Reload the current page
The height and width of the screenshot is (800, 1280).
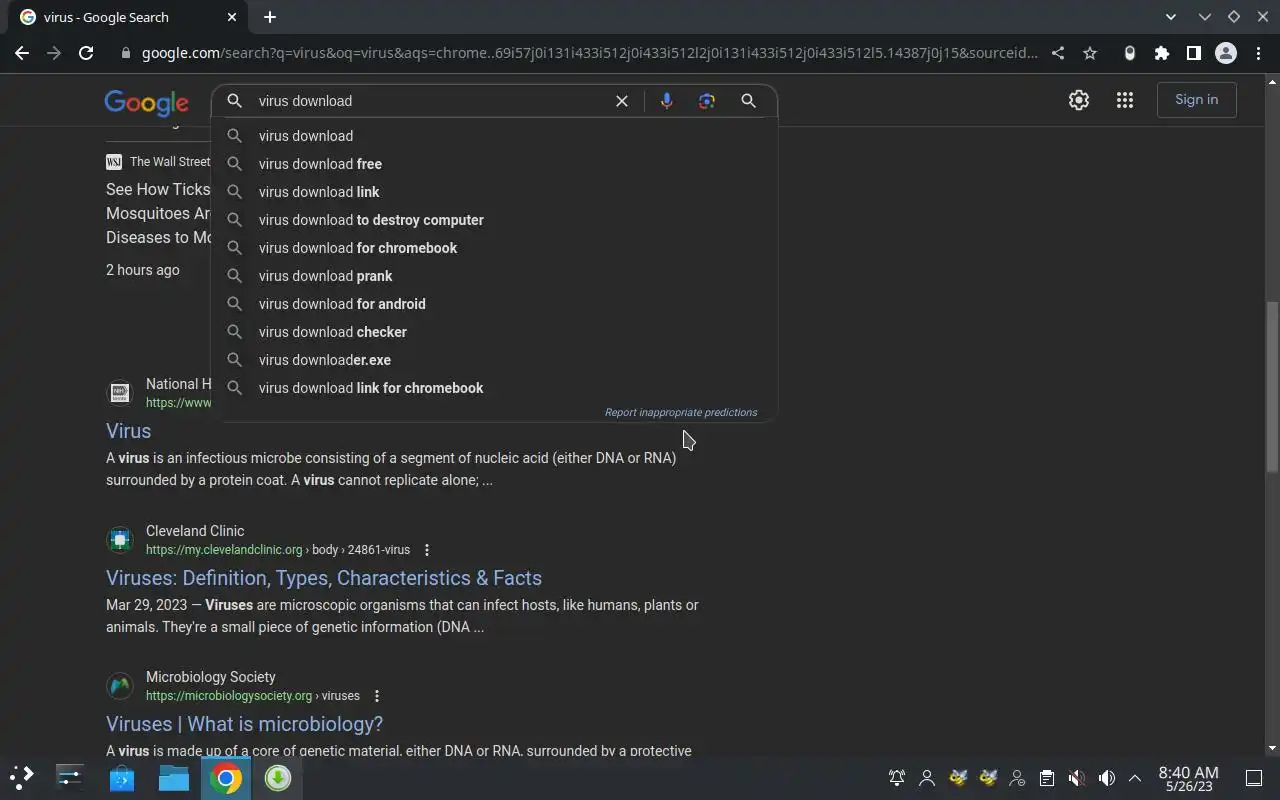tap(86, 53)
